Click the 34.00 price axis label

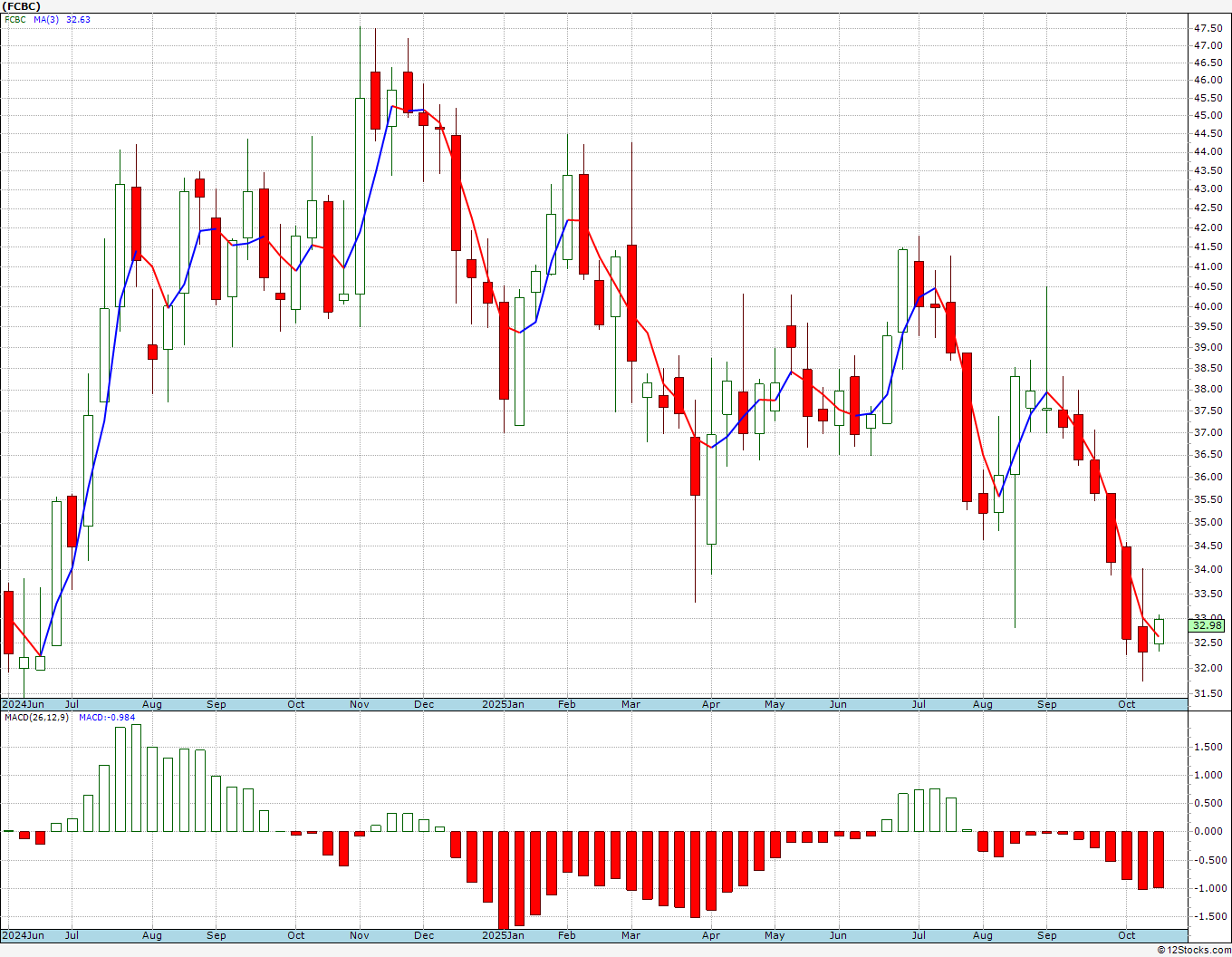pyautogui.click(x=1208, y=569)
